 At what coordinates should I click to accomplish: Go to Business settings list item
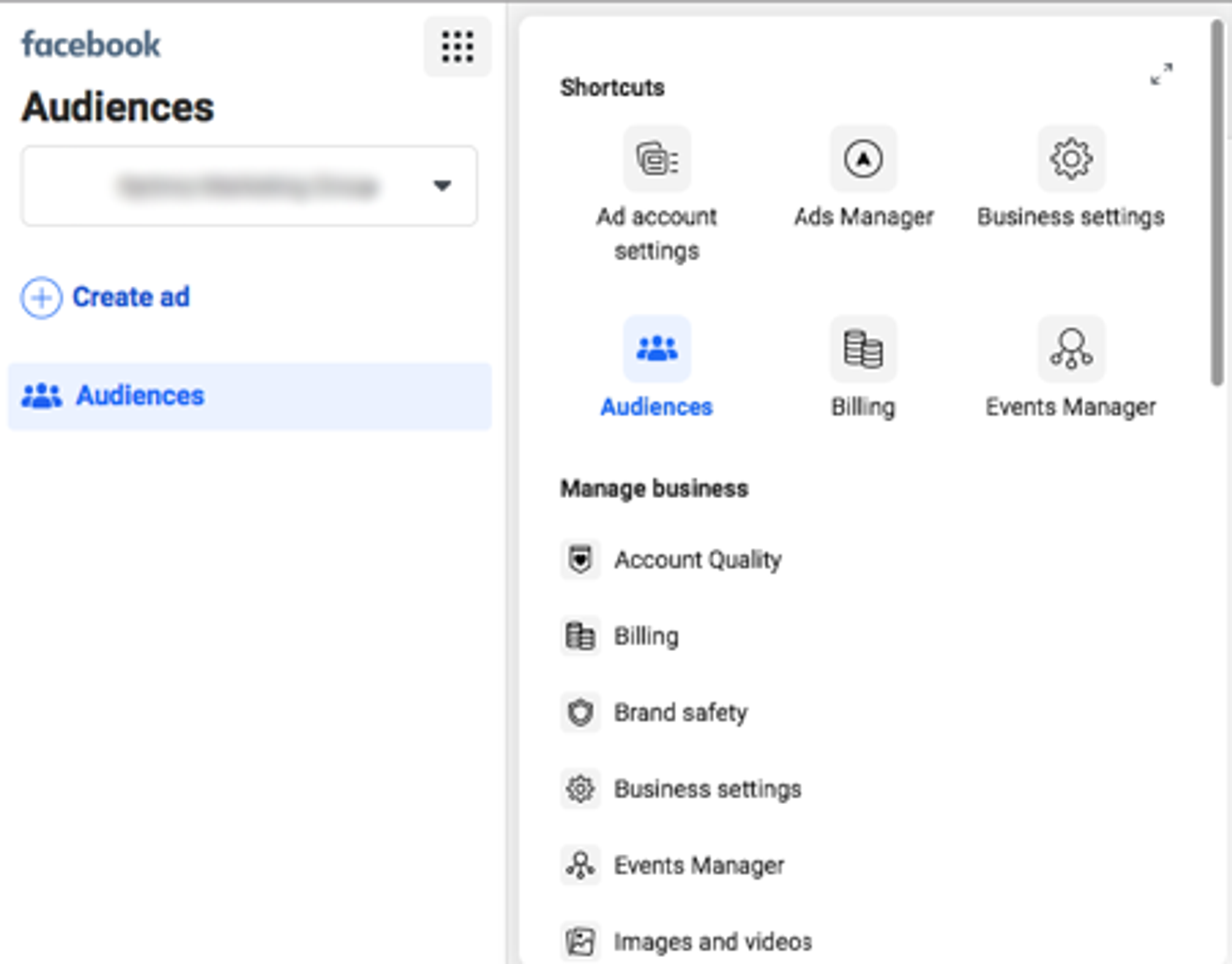click(707, 788)
